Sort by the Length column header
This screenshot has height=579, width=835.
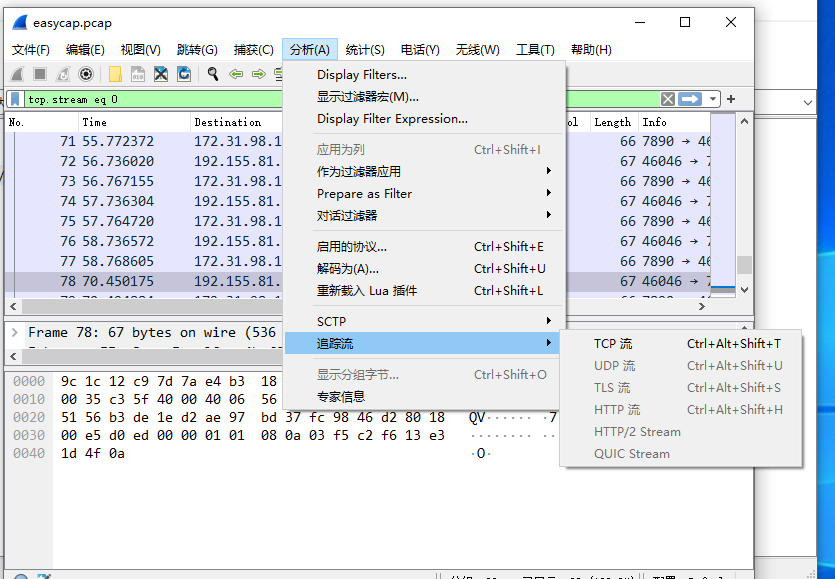pyautogui.click(x=612, y=122)
